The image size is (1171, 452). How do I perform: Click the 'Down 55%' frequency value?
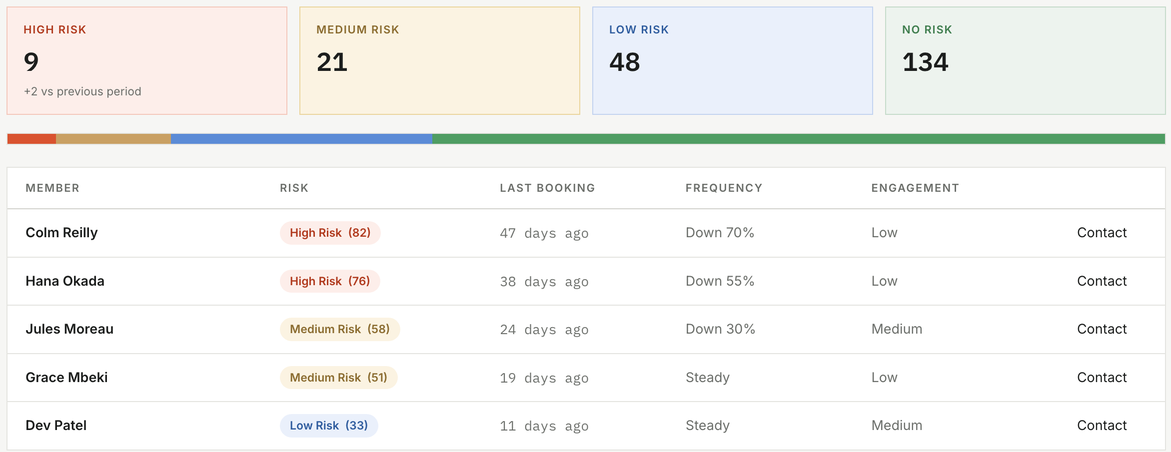720,281
